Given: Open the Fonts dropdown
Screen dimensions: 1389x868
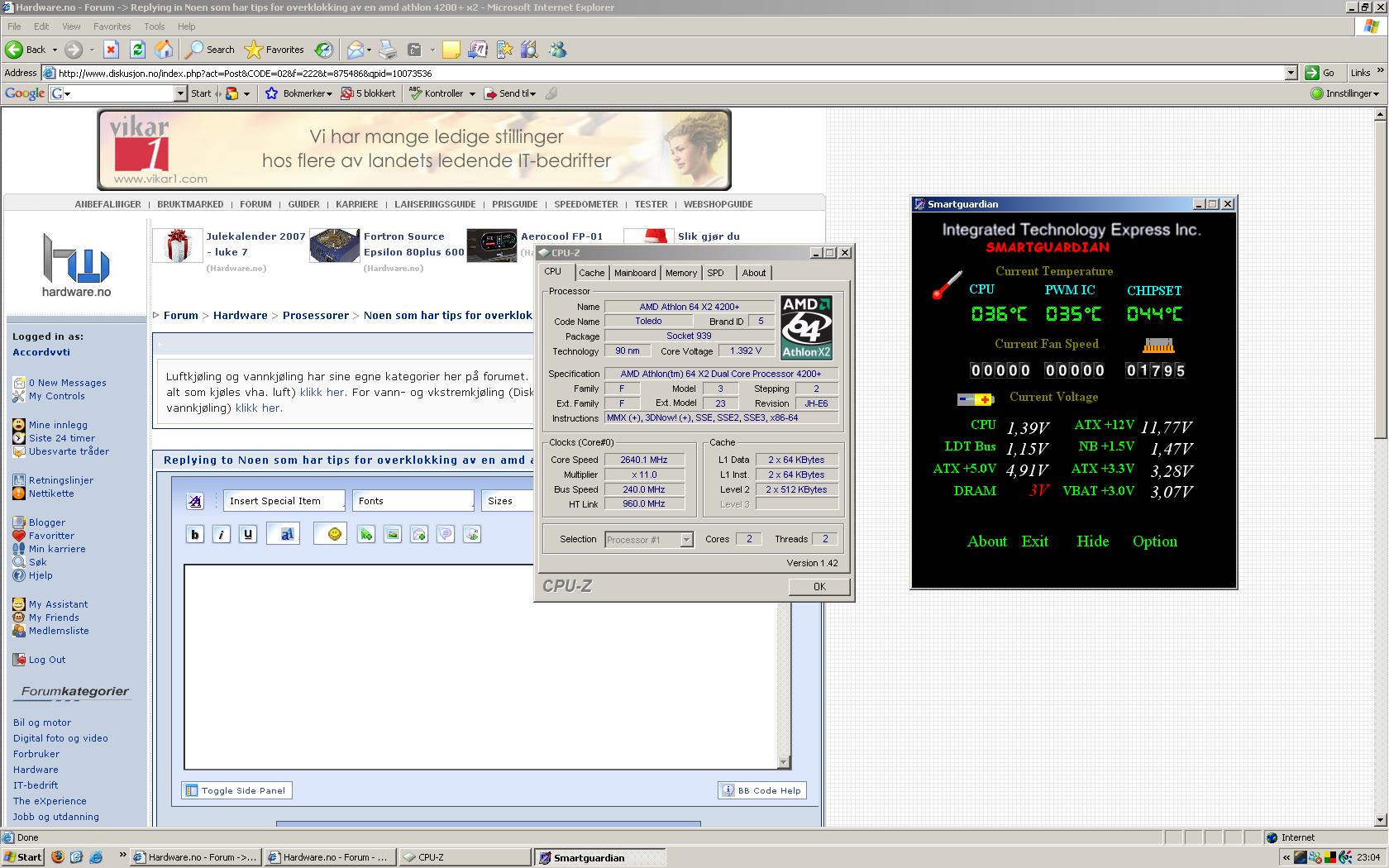Looking at the screenshot, I should coord(413,501).
